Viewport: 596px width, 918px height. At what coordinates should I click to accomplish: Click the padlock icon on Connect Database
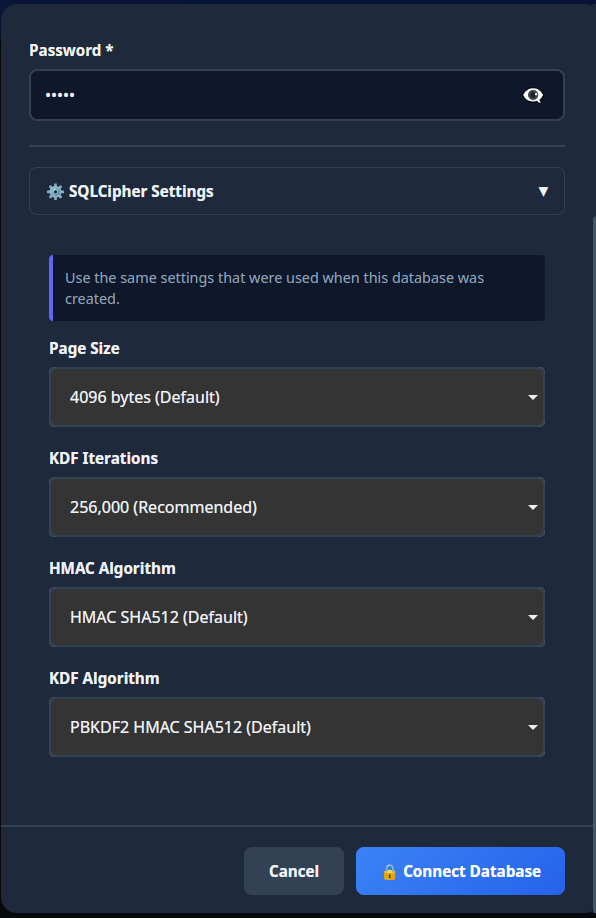[x=392, y=870]
